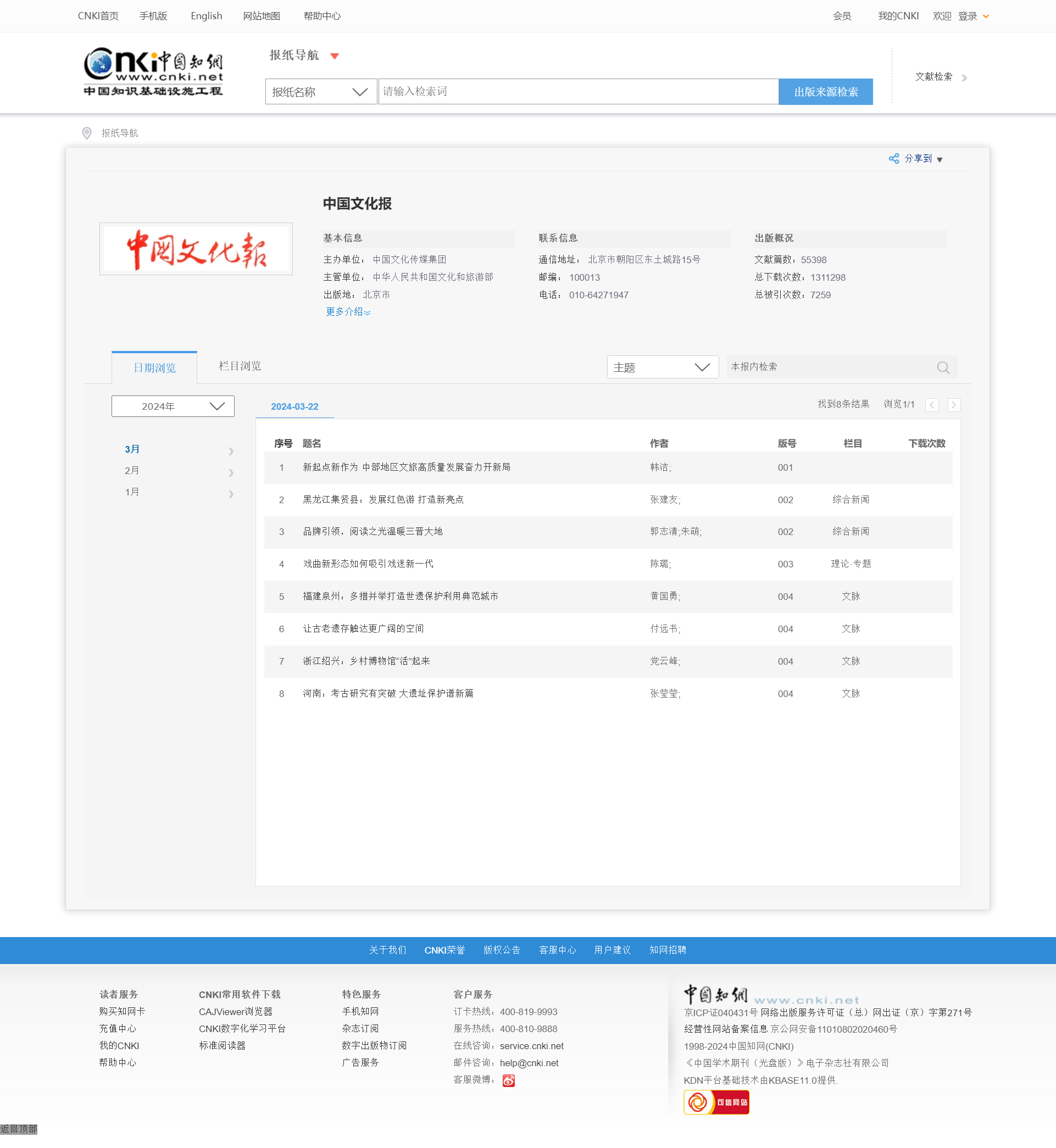The width and height of the screenshot is (1056, 1148).
Task: Click the service.cnki.net online consult link
Action: pyautogui.click(x=531, y=1046)
